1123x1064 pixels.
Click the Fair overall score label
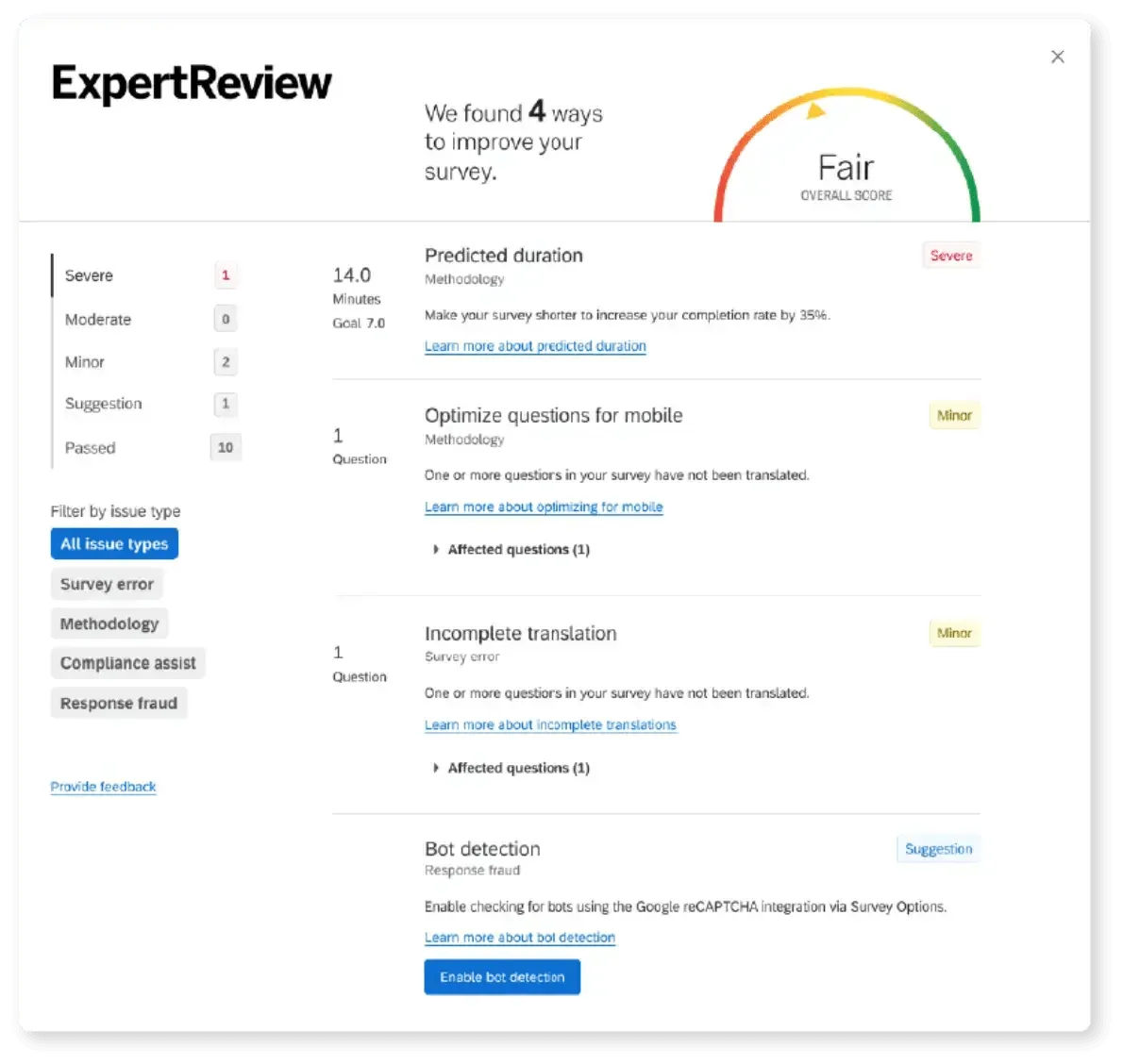point(846,168)
